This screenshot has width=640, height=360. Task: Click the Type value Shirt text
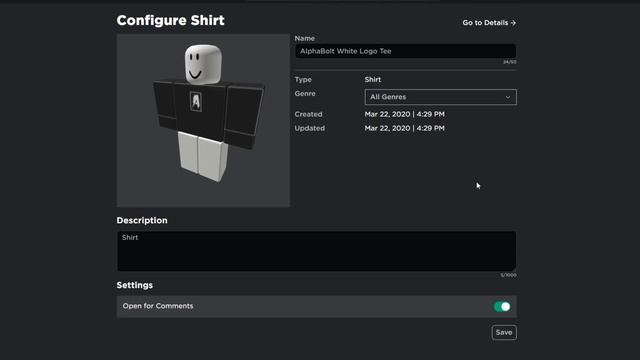pos(373,80)
